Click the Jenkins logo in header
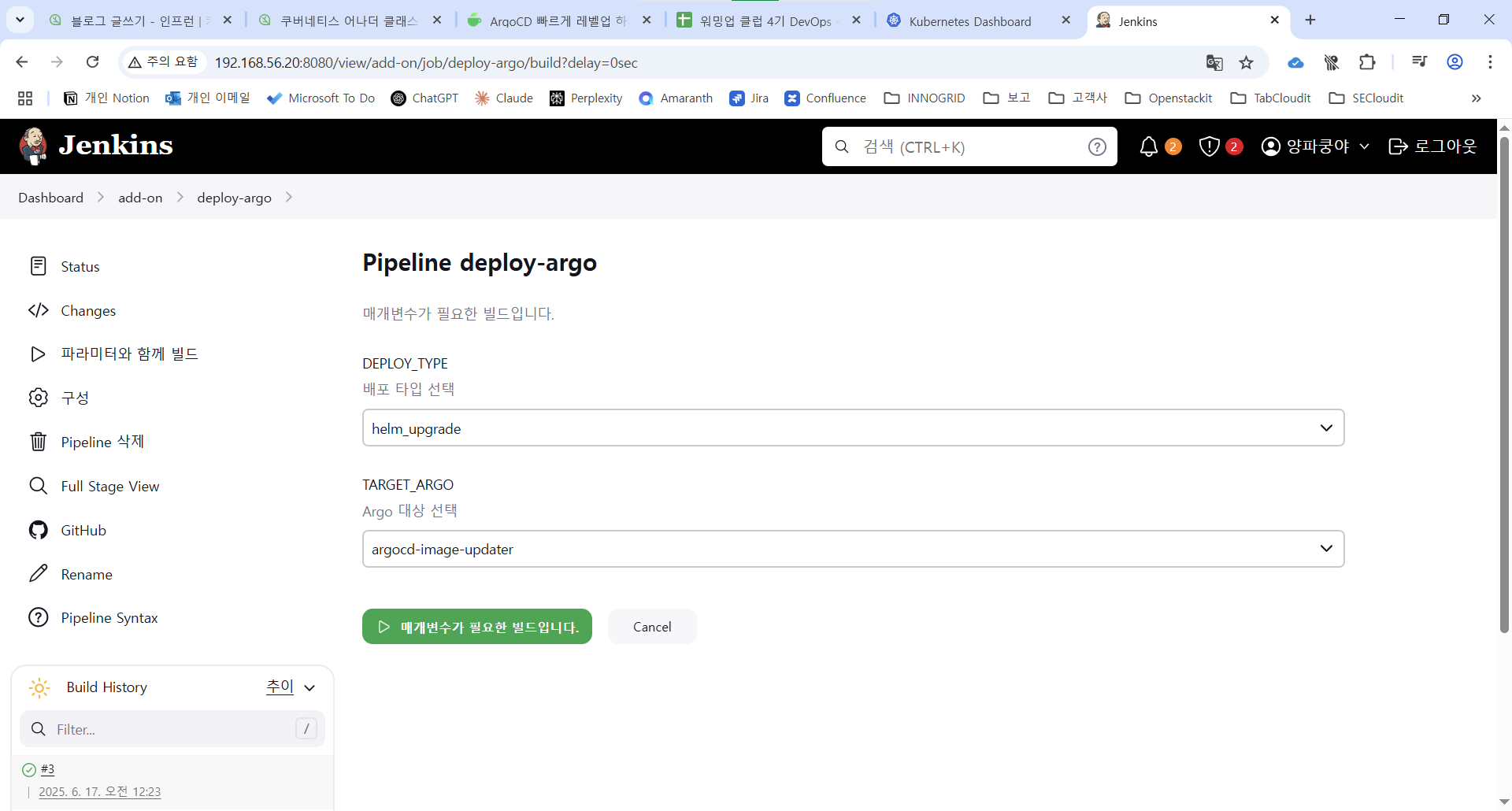The height and width of the screenshot is (811, 1512). (96, 146)
